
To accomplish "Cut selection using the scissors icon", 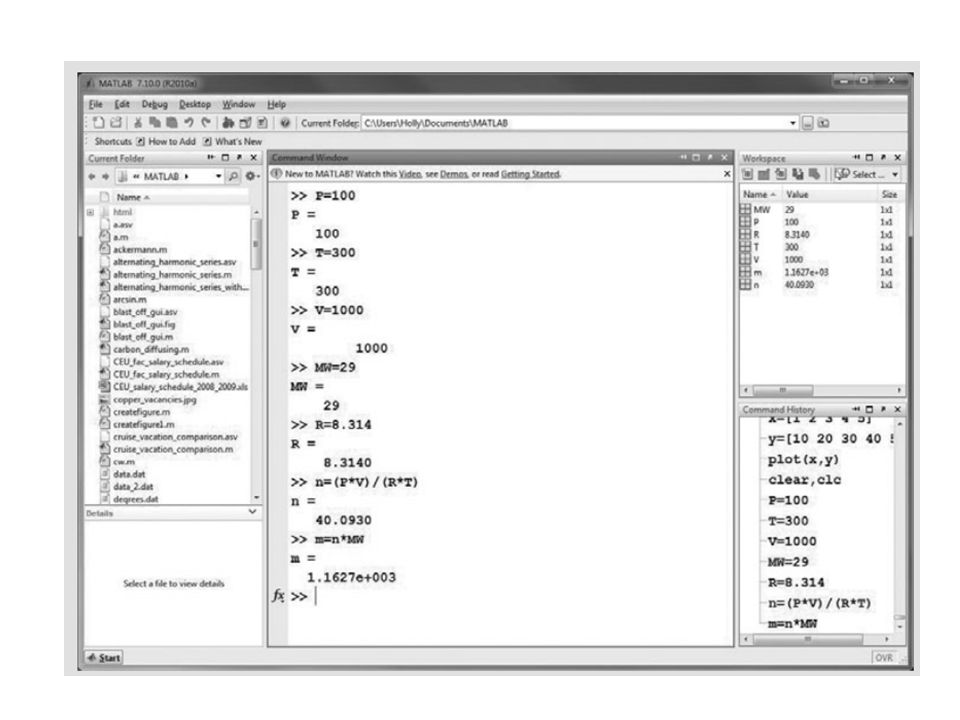I will pyautogui.click(x=138, y=122).
